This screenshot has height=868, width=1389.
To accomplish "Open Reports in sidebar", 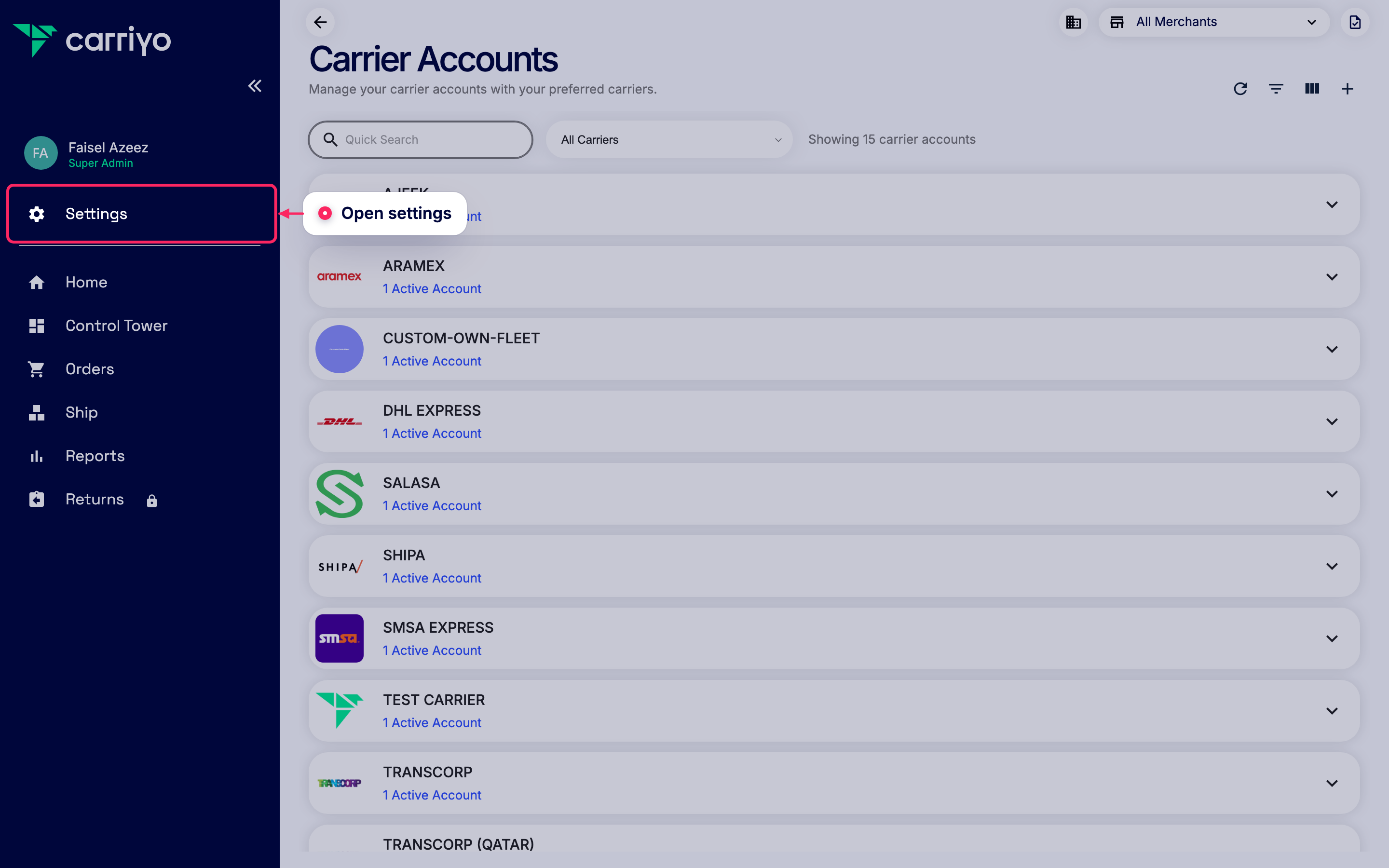I will 95,455.
